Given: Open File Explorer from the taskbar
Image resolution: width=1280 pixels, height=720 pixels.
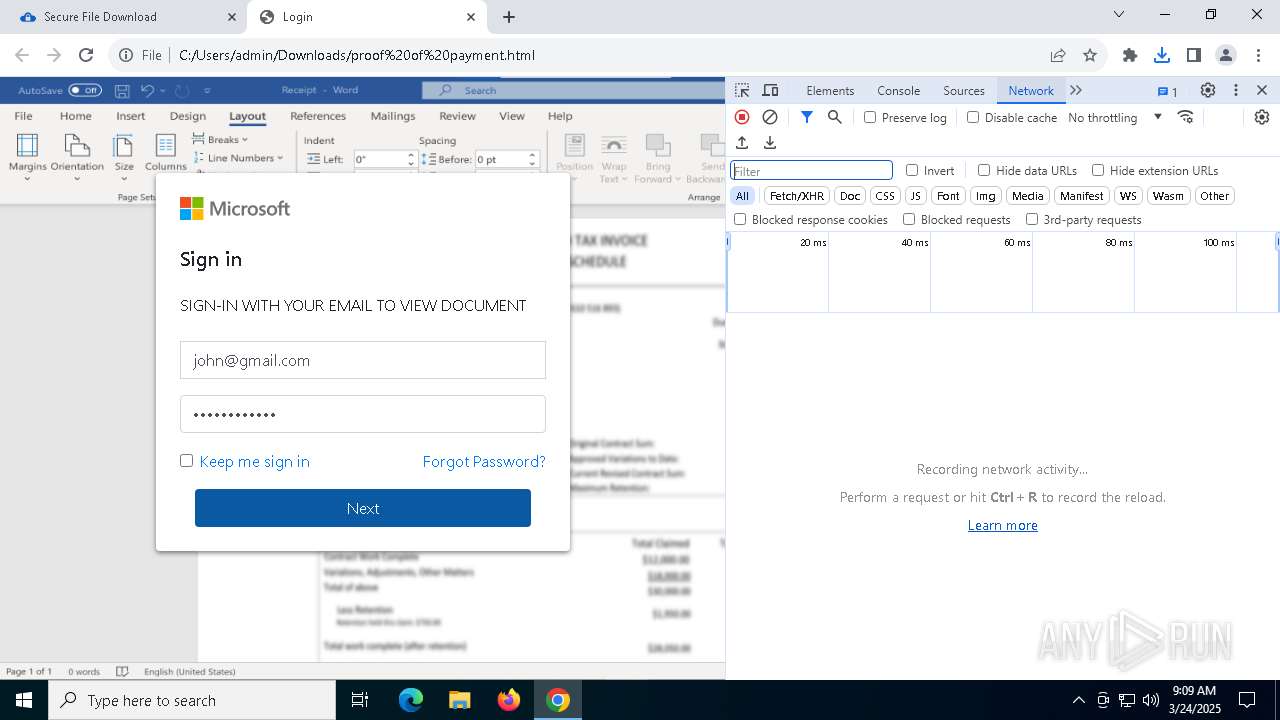Looking at the screenshot, I should [459, 700].
